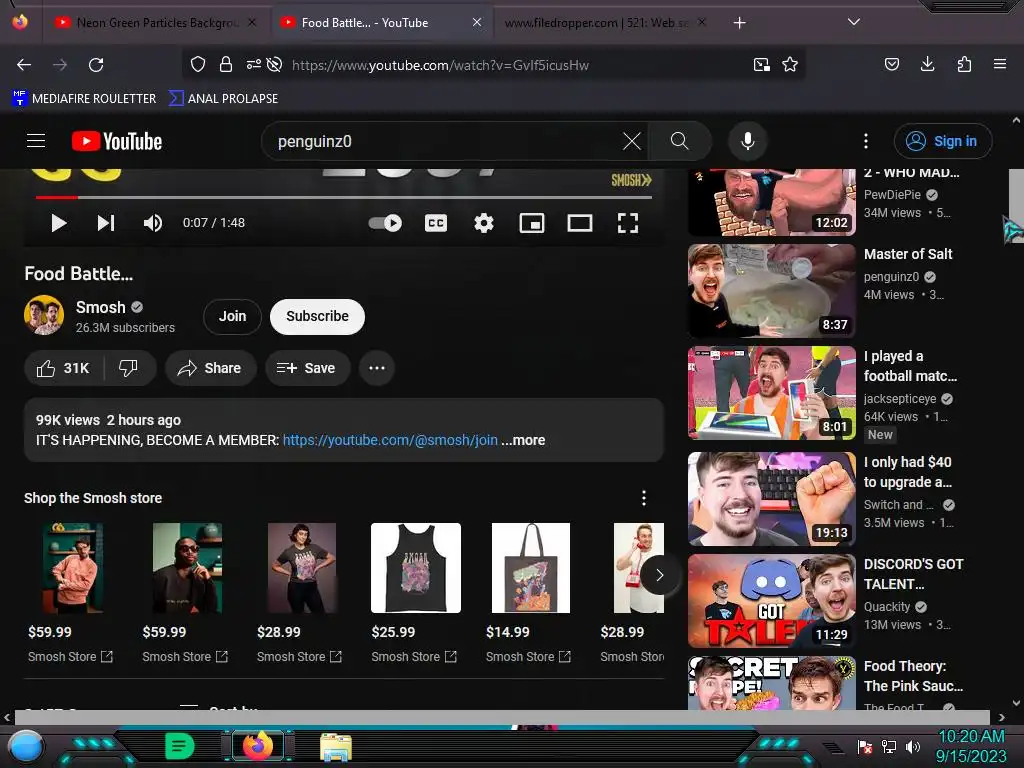Screen dimensions: 1024x768
Task: Open the Firefox application menu
Action: (x=1000, y=64)
